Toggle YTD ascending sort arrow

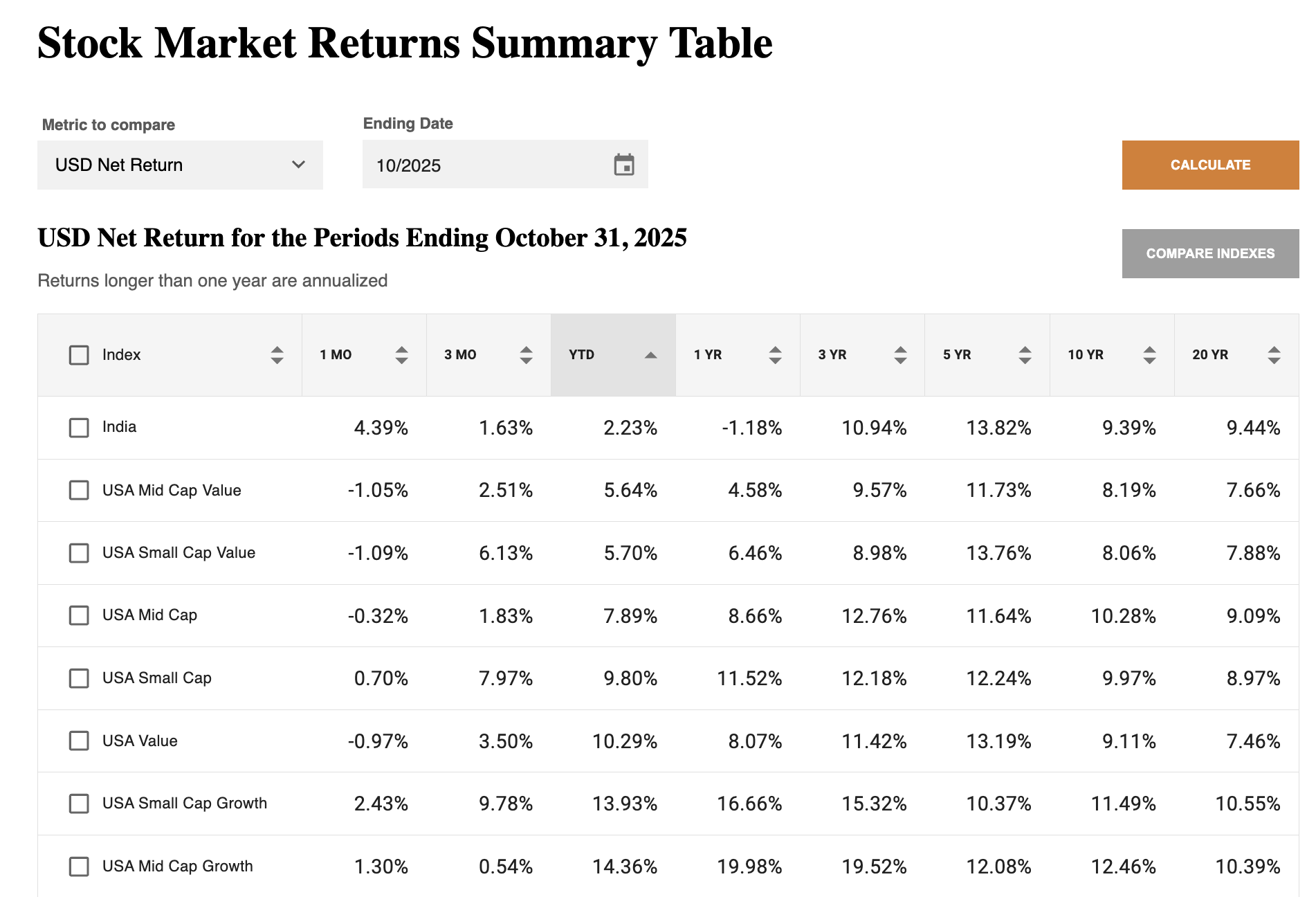coord(650,355)
